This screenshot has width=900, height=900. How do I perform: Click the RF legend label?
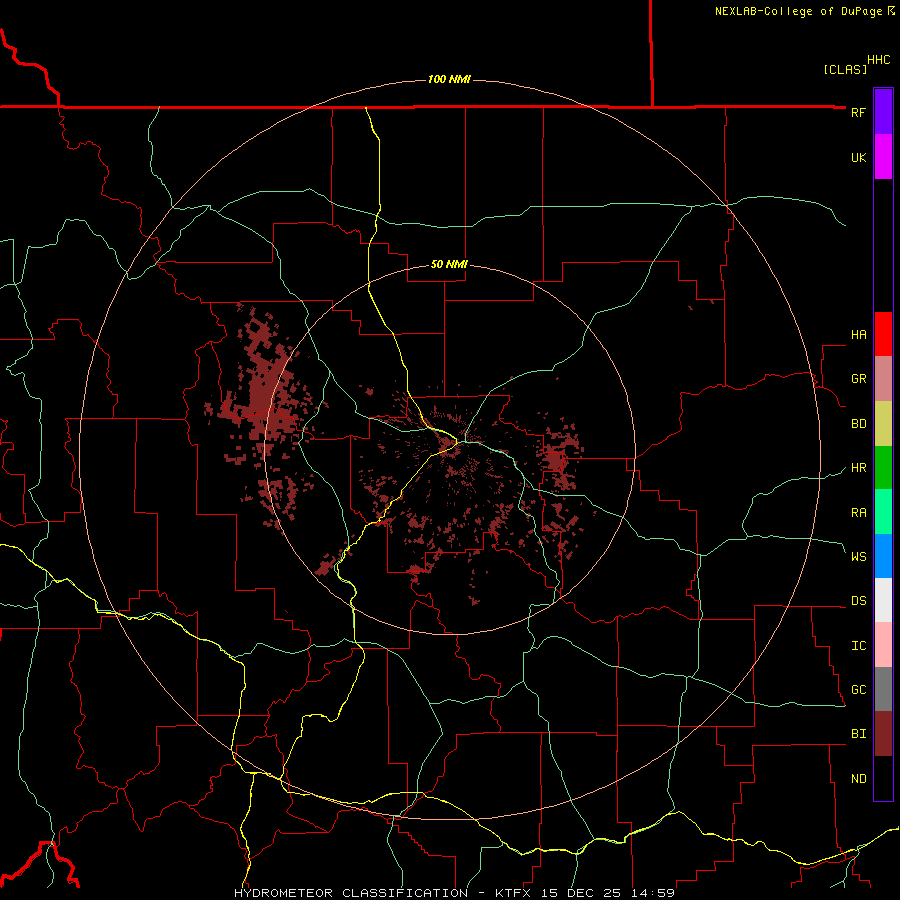point(858,112)
